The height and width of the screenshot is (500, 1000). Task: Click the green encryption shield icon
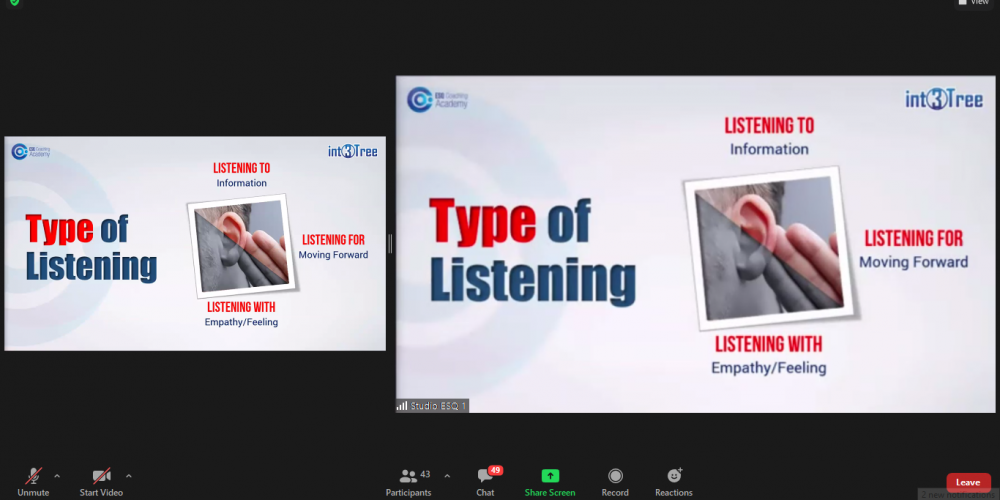click(x=15, y=3)
